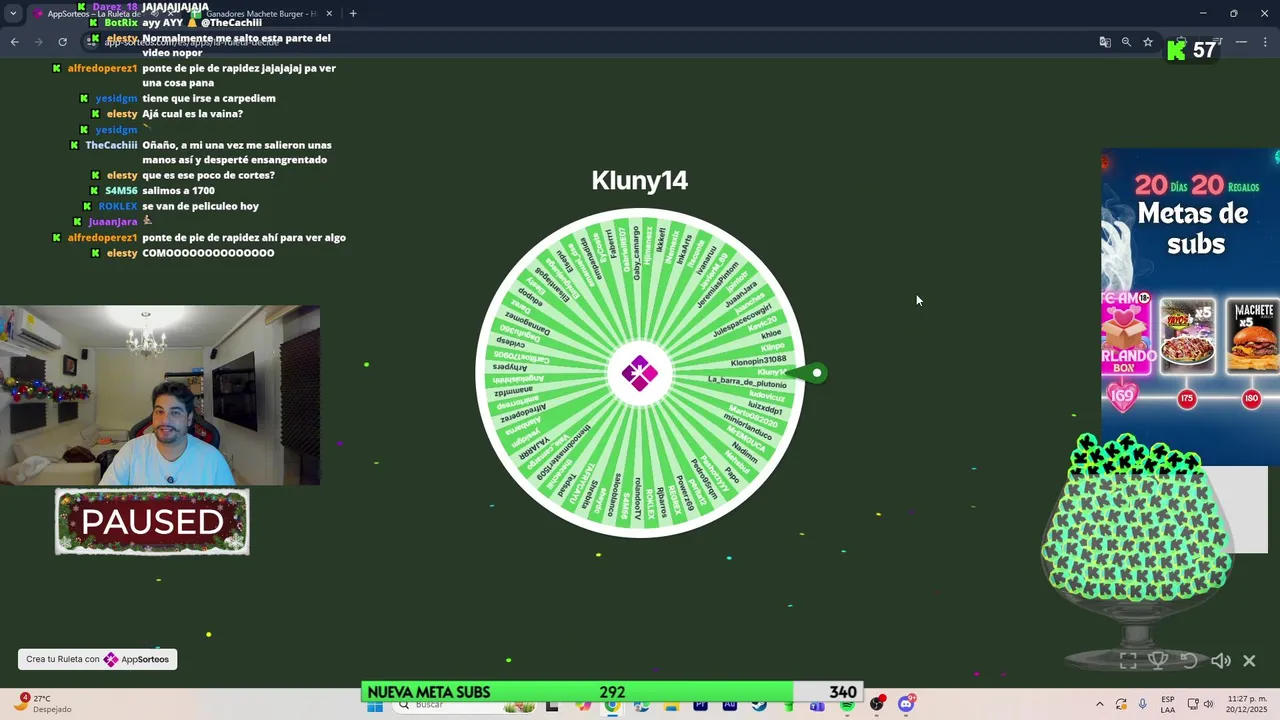Open the 'Crea tu Ruleta con AppSorteos' link
The width and height of the screenshot is (1280, 720).
[x=97, y=659]
